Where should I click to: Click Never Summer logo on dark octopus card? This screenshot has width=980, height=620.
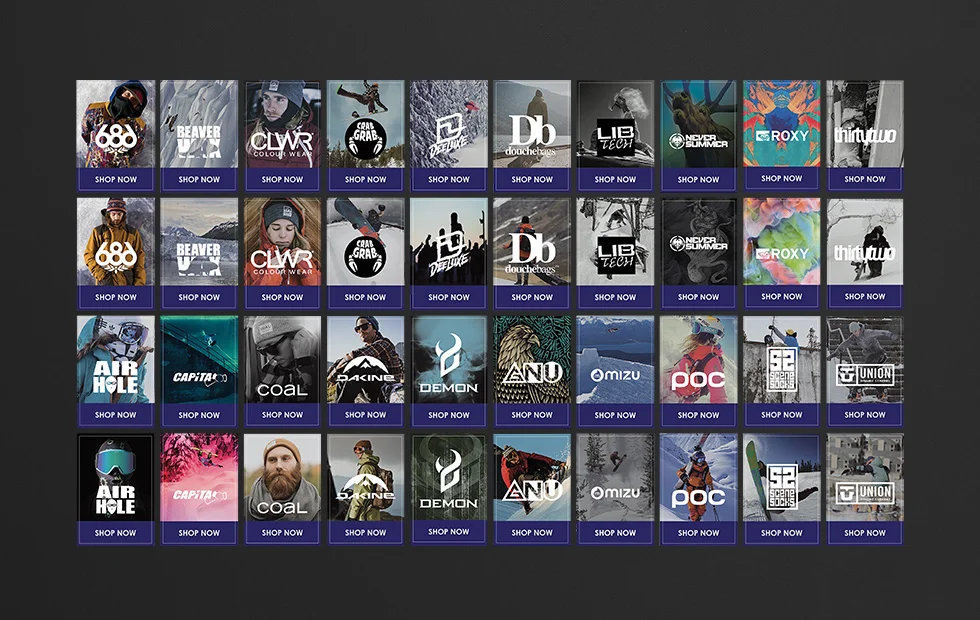pyautogui.click(x=698, y=243)
